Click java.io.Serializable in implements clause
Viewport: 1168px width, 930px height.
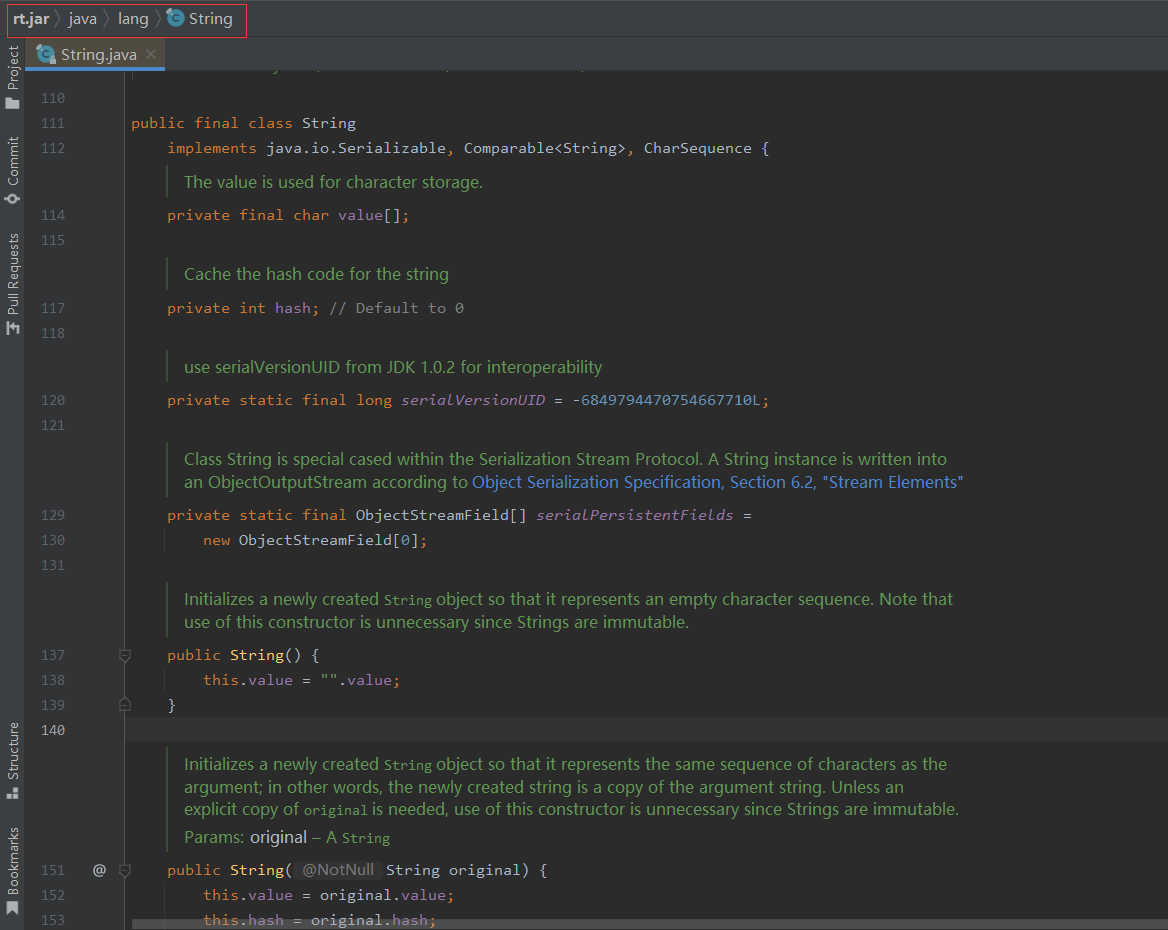356,148
